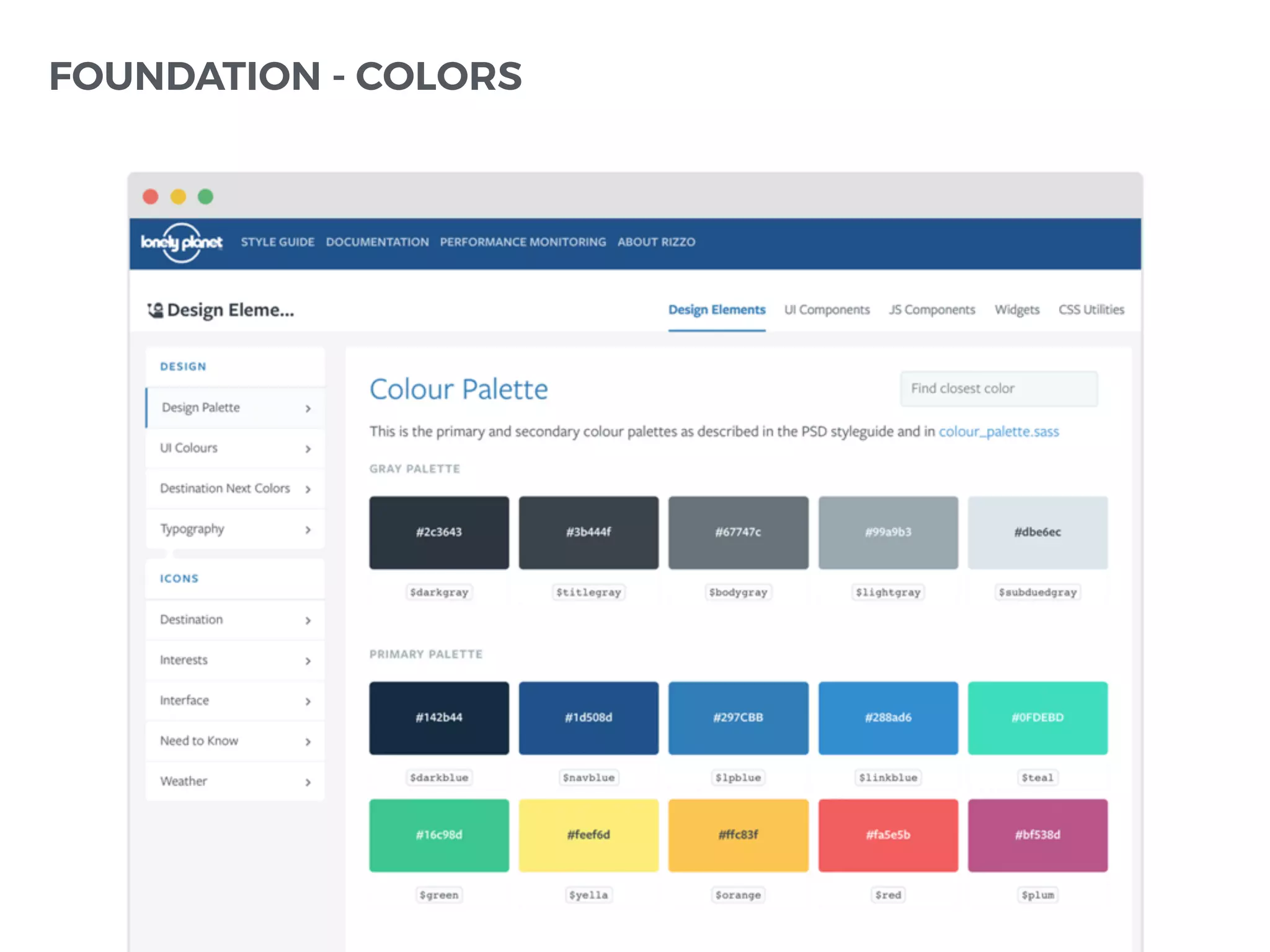Select the #bf538d plum swatch
The image size is (1270, 952).
[x=1037, y=835]
